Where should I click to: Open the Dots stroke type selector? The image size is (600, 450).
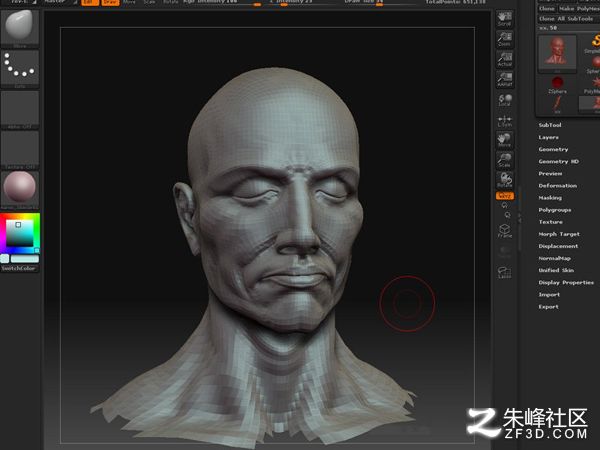20,68
